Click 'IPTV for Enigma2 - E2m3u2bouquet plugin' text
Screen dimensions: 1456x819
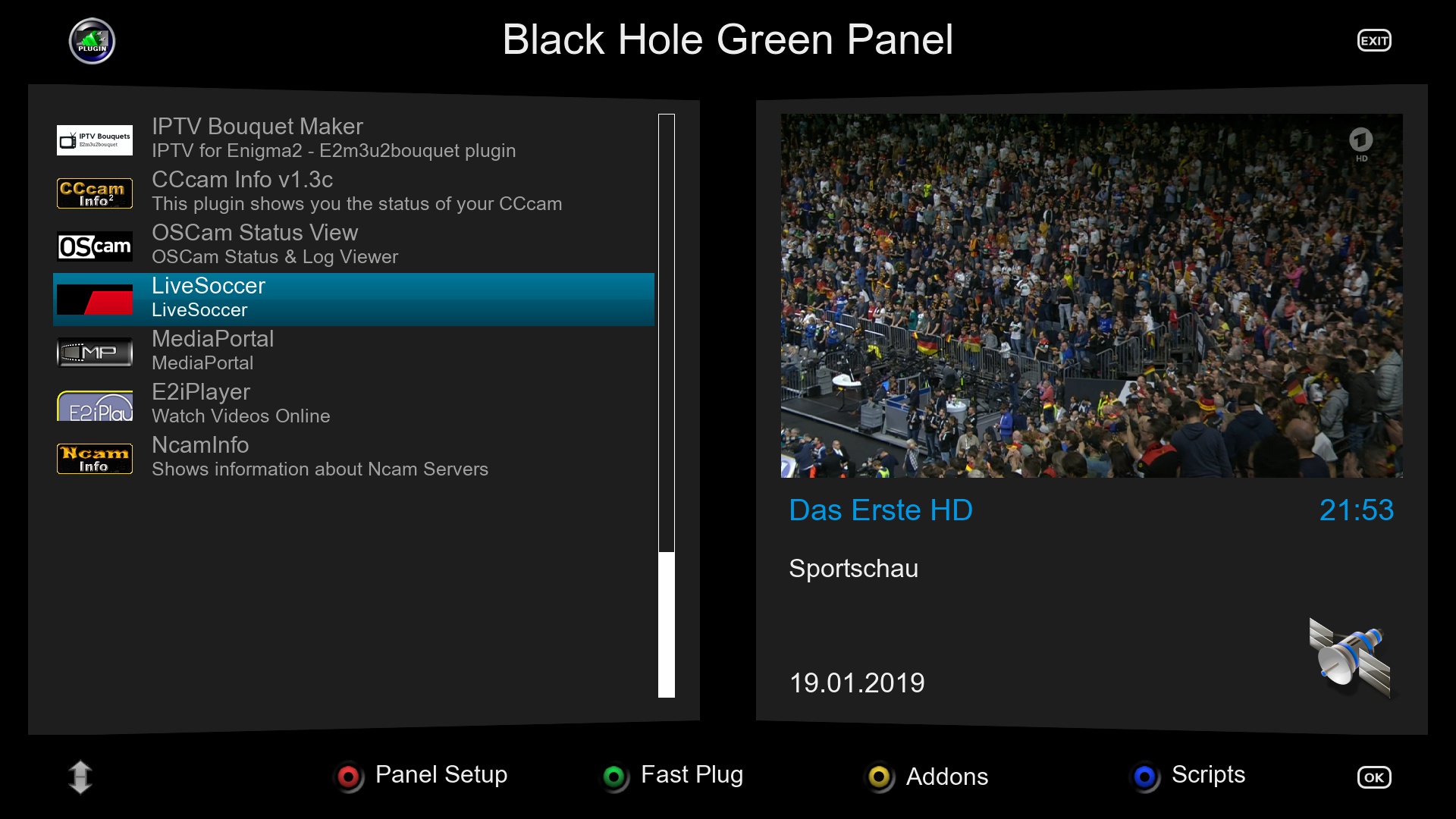[x=334, y=151]
